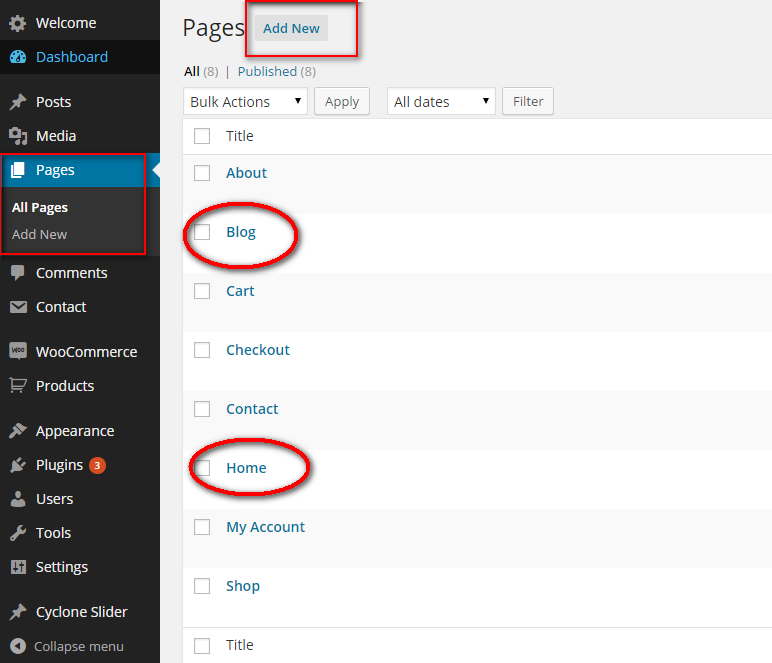Select Add New in the Pages submenu
The image size is (772, 663).
[x=39, y=234]
